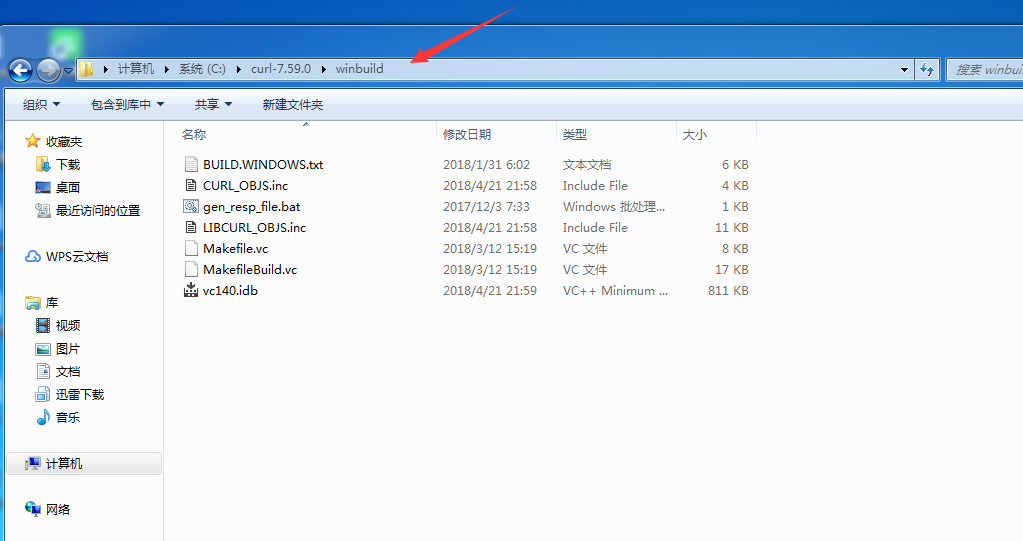Select 网络 in the navigation pane

pos(57,509)
